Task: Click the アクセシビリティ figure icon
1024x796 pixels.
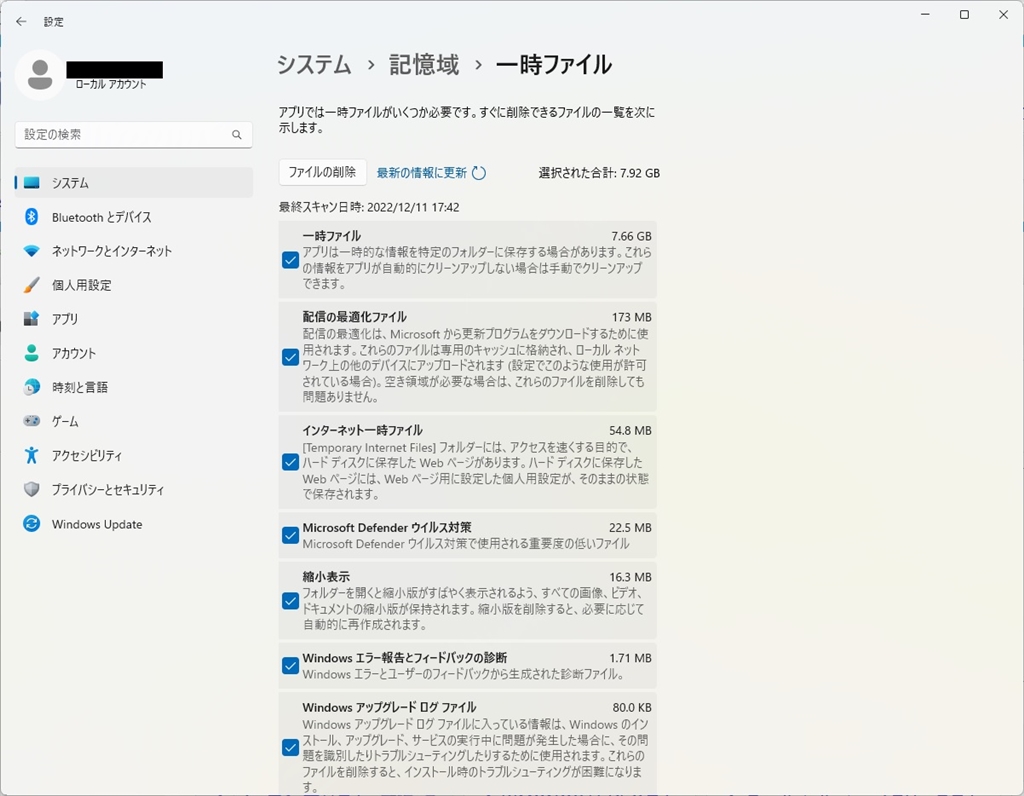Action: (x=31, y=455)
